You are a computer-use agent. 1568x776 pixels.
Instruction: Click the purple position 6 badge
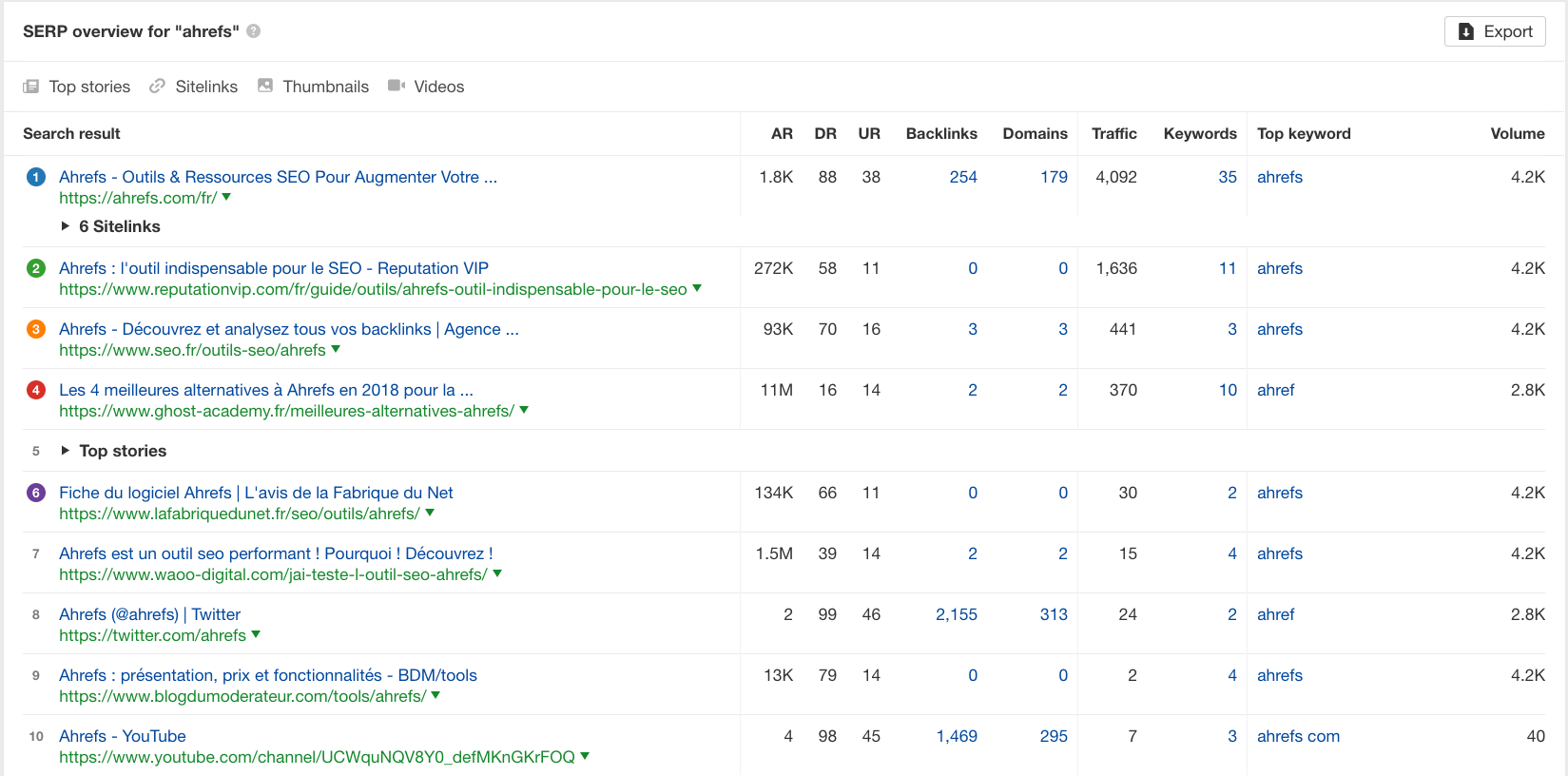point(36,493)
